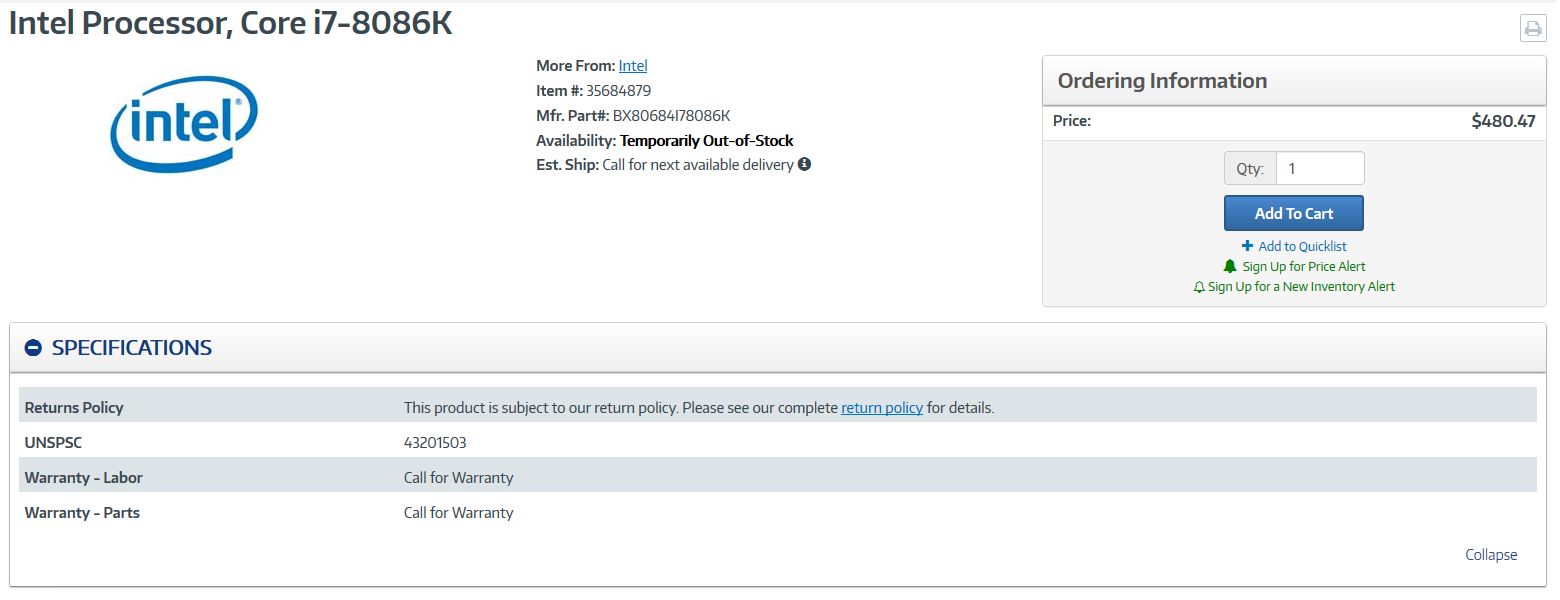Click the bell icon for New Inventory Alert
The height and width of the screenshot is (600, 1560).
(1199, 287)
